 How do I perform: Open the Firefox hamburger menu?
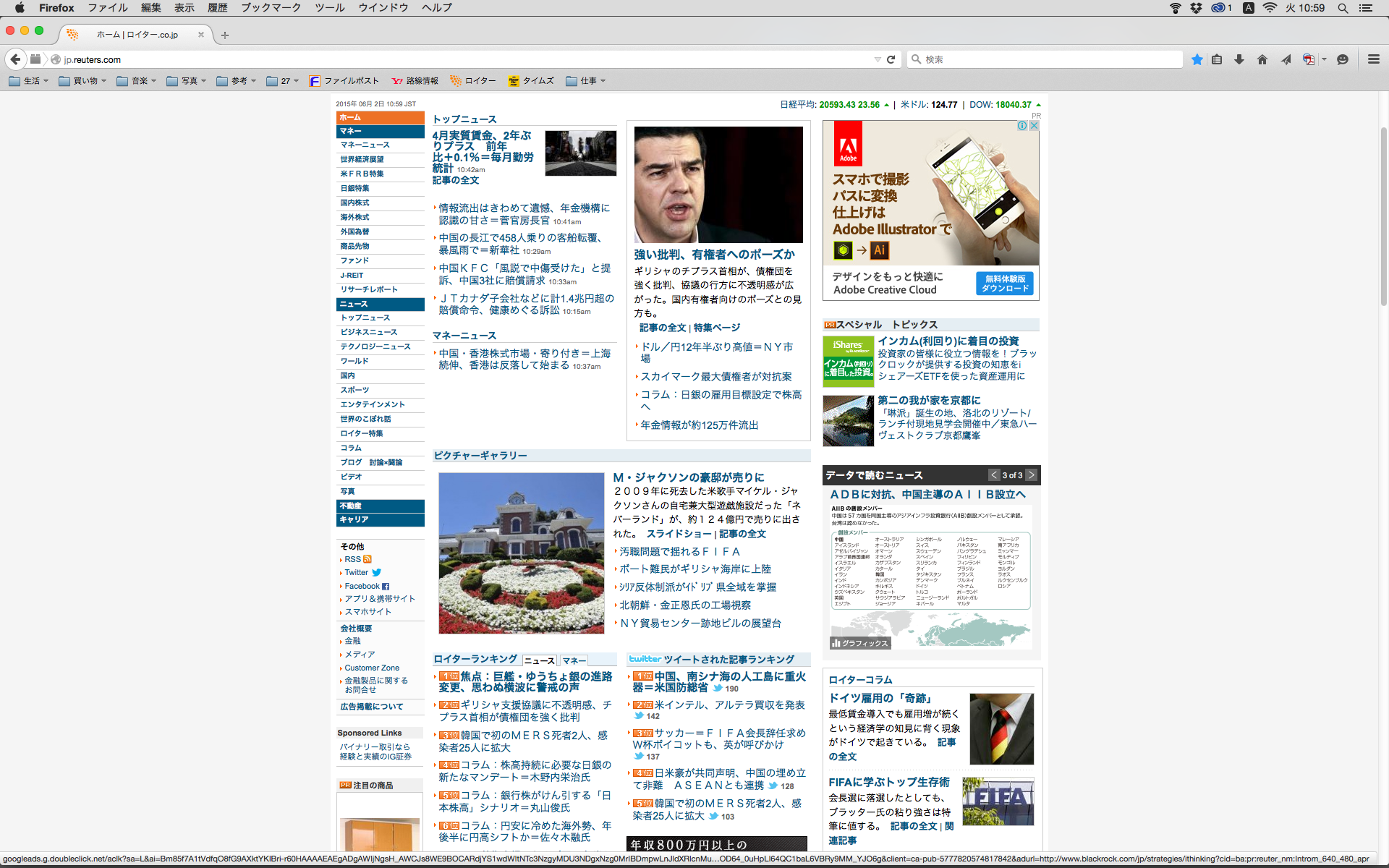tap(1373, 59)
